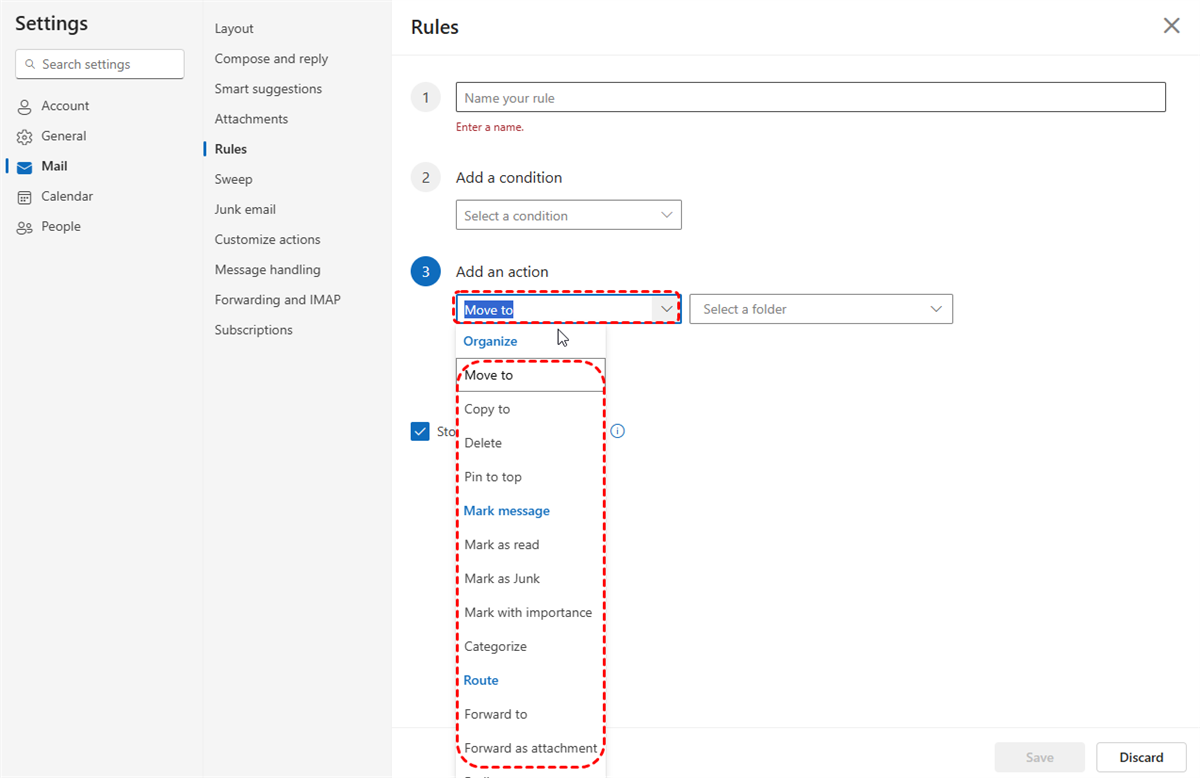This screenshot has width=1200, height=778.
Task: Toggle the stop processing rules checkbox
Action: [x=420, y=432]
